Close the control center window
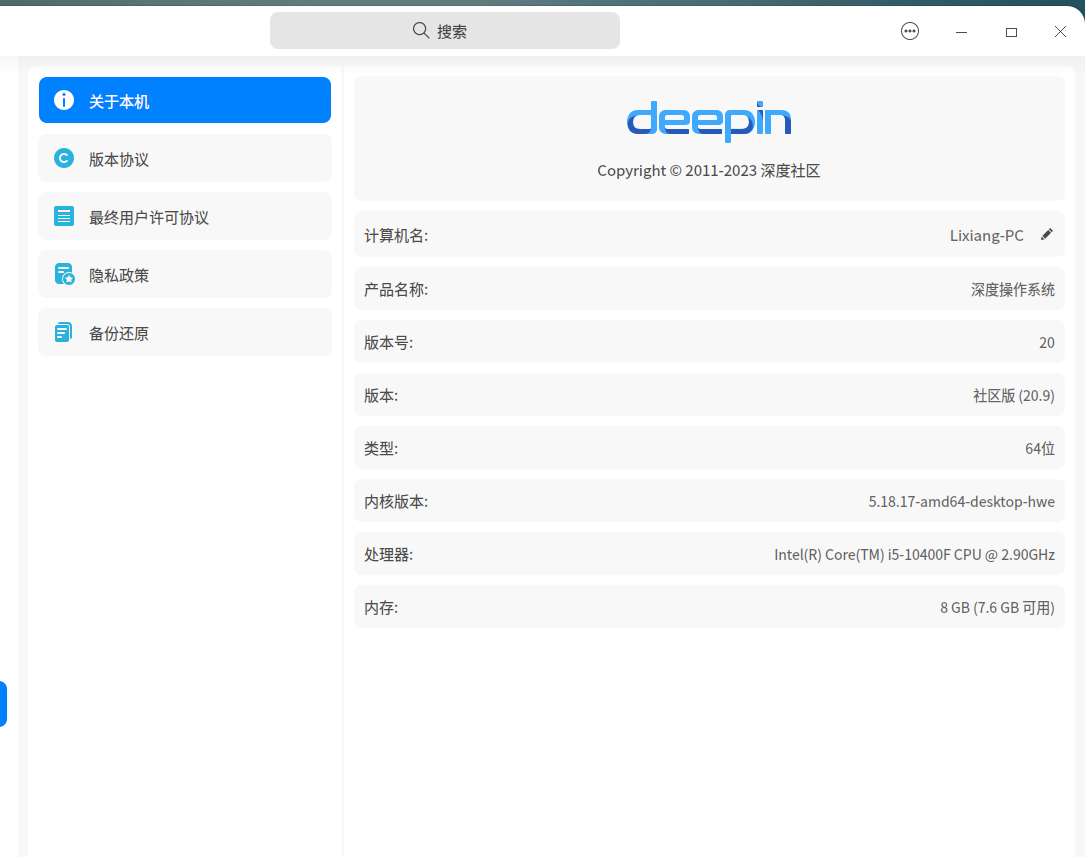This screenshot has height=857, width=1085. pyautogui.click(x=1060, y=32)
